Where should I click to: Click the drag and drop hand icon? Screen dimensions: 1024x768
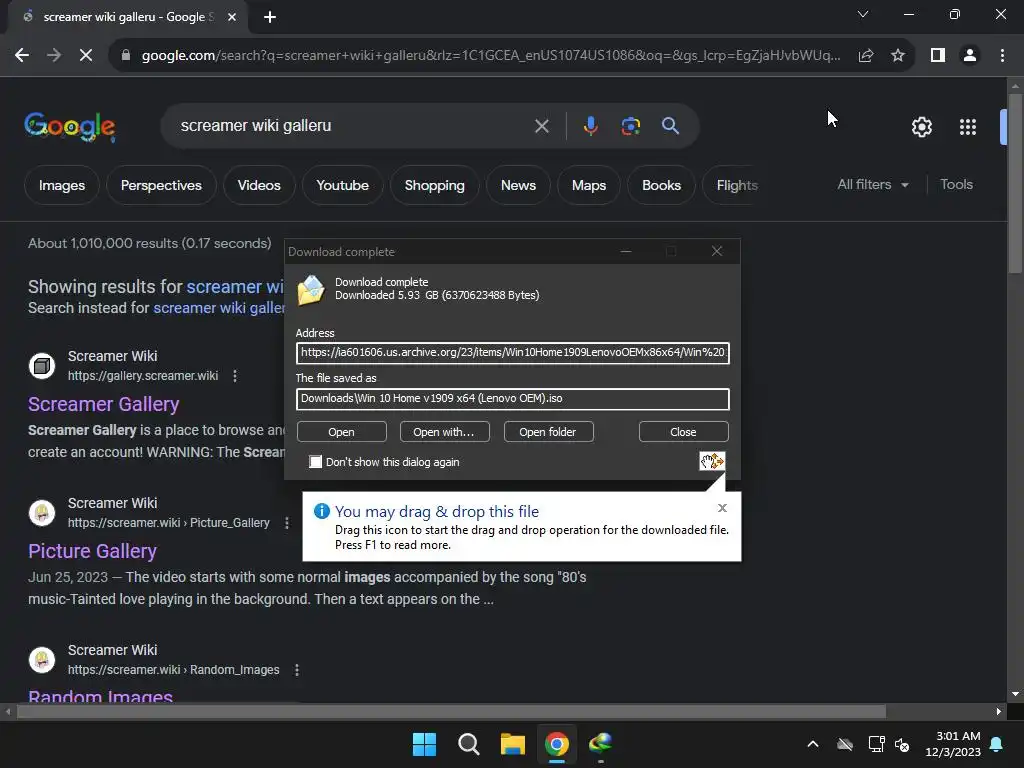(712, 462)
